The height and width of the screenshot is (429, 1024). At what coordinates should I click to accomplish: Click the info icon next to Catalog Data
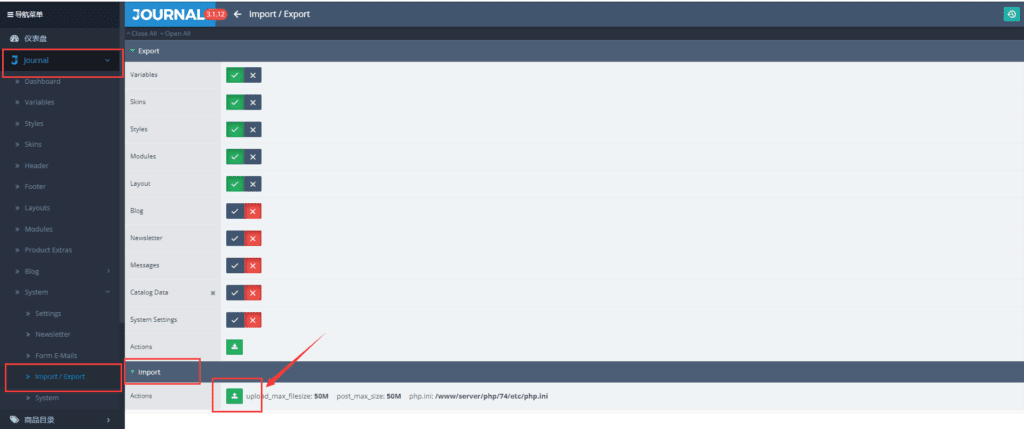point(212,293)
